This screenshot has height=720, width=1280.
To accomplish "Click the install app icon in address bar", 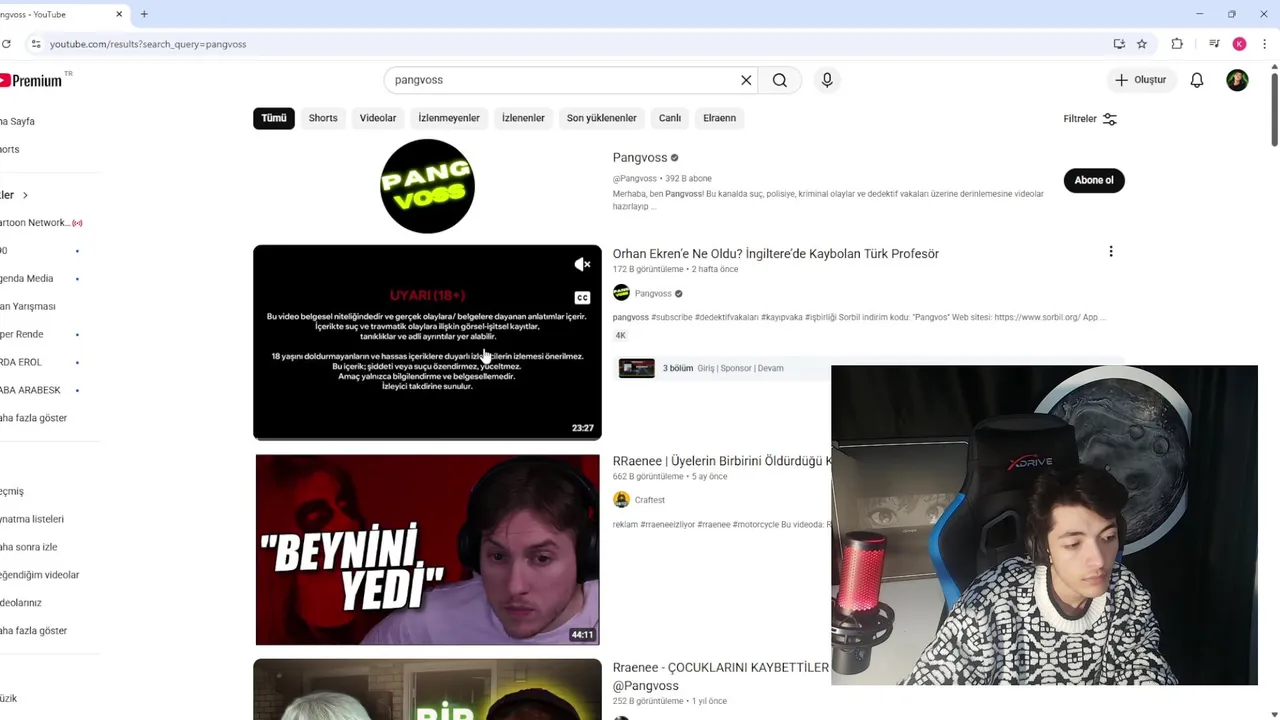I will [1119, 44].
